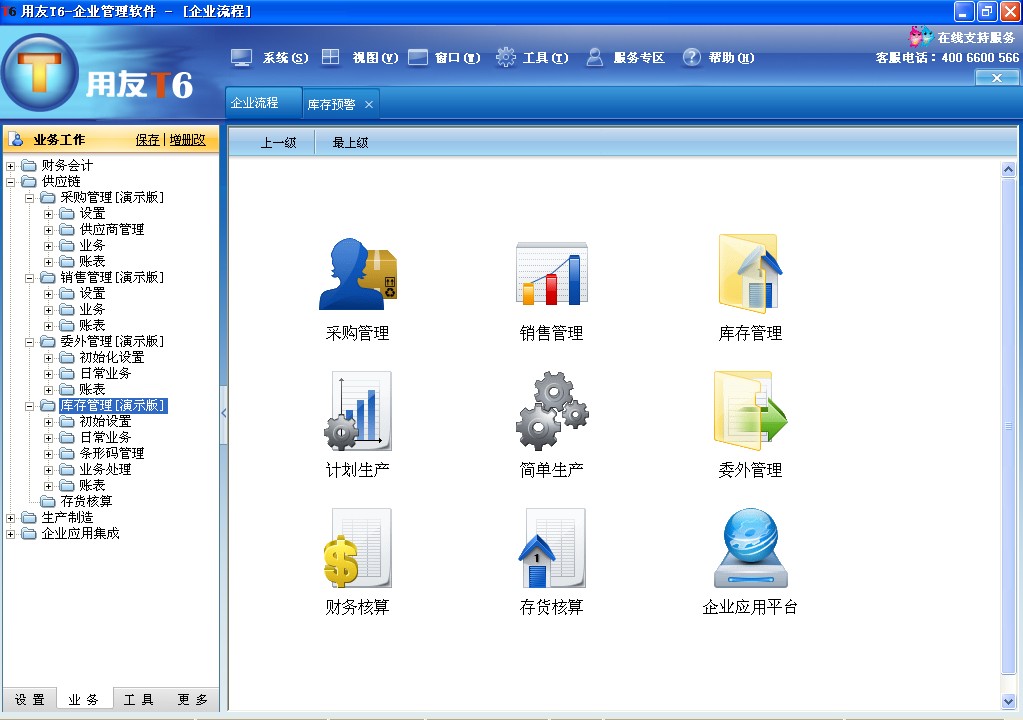Open the 帮助(H) menu

(x=731, y=58)
